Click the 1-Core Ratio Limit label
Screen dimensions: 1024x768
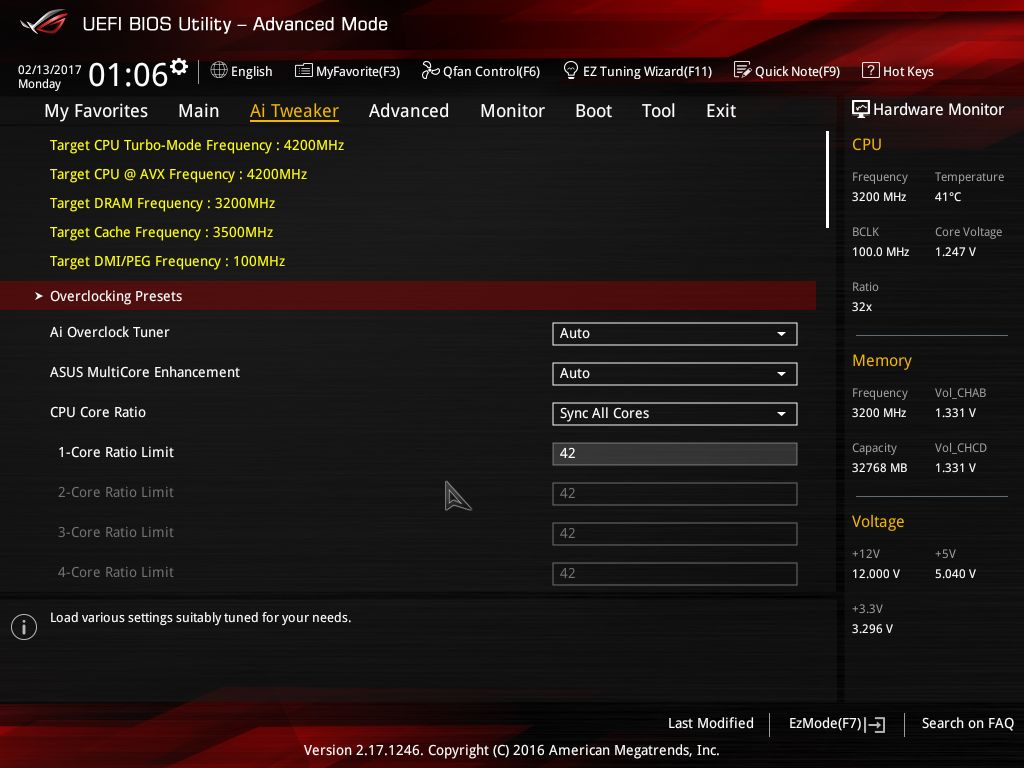[x=116, y=452]
